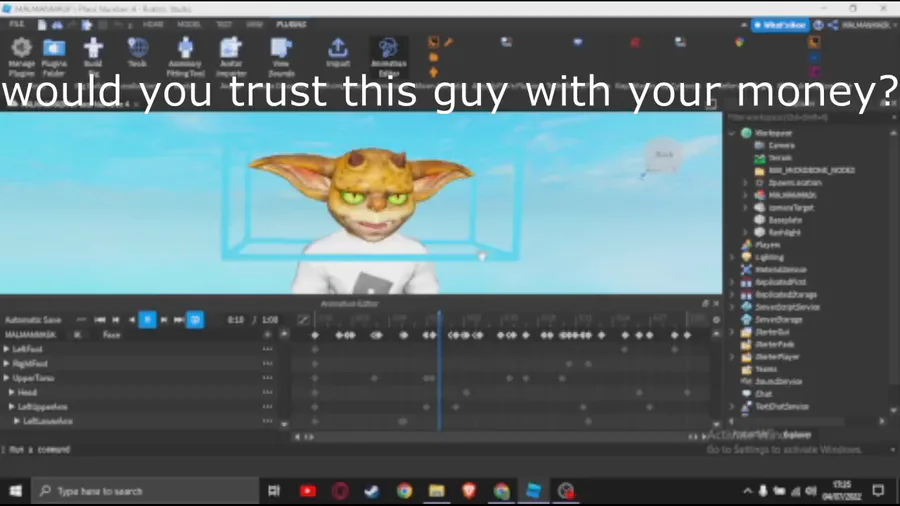
Task: Expand ReplicatedFirst in Explorer
Action: [732, 282]
